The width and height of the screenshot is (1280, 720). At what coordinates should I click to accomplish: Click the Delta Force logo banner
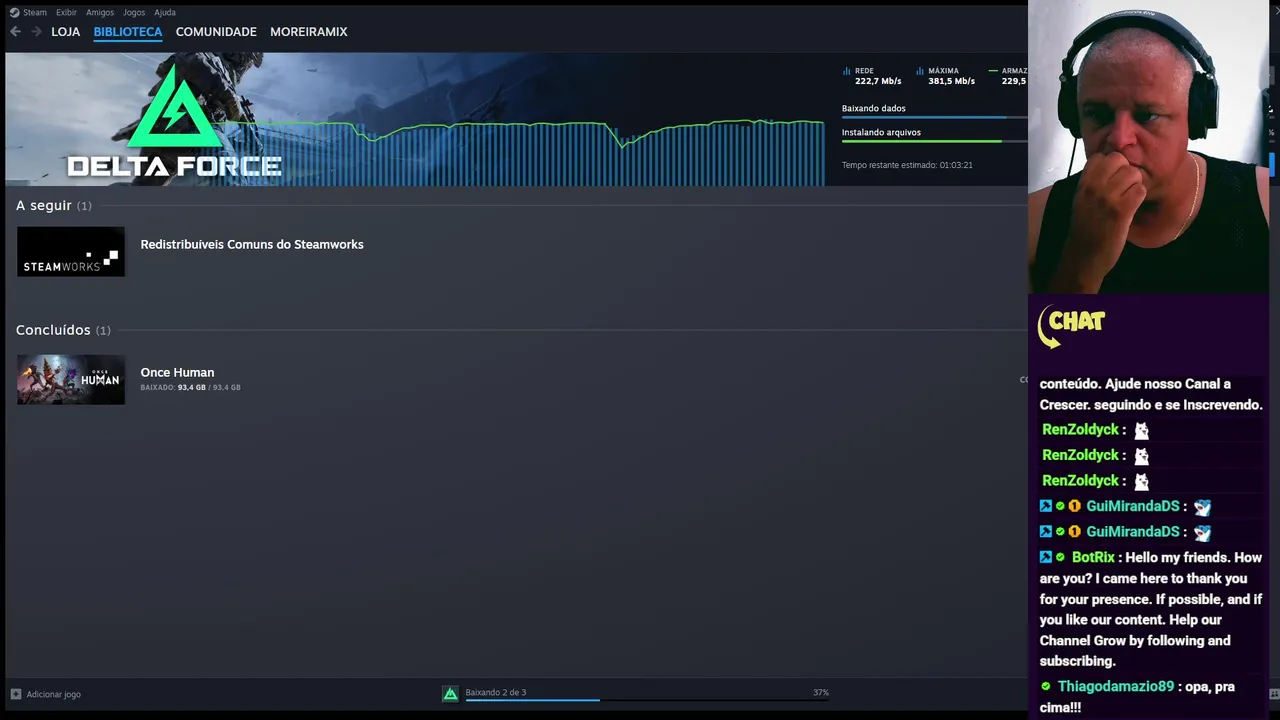click(x=175, y=120)
